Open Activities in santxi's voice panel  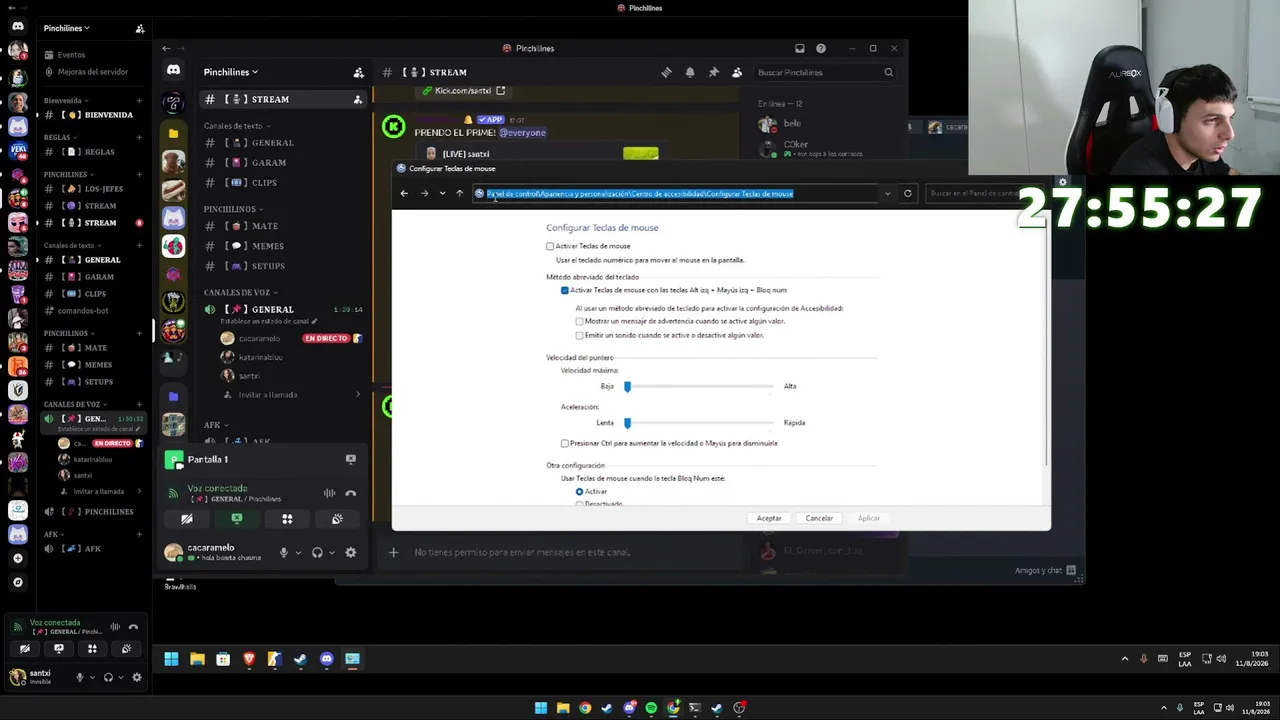pos(92,649)
